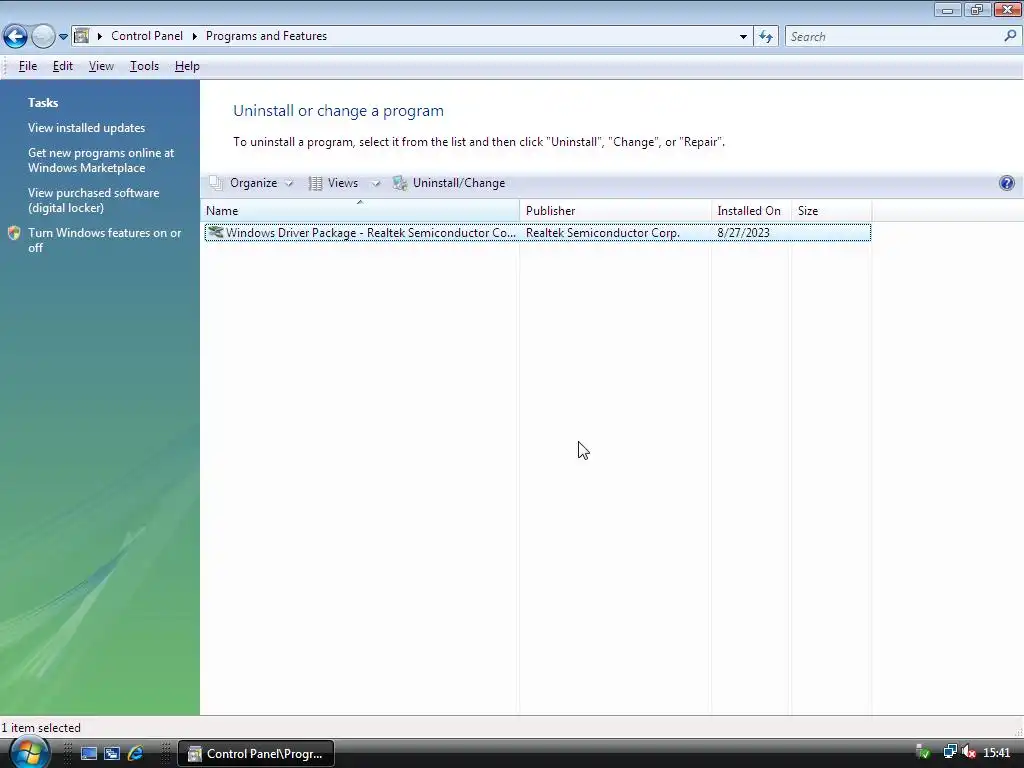Refresh the Programs and Features view
This screenshot has height=768, width=1024.
[765, 37]
